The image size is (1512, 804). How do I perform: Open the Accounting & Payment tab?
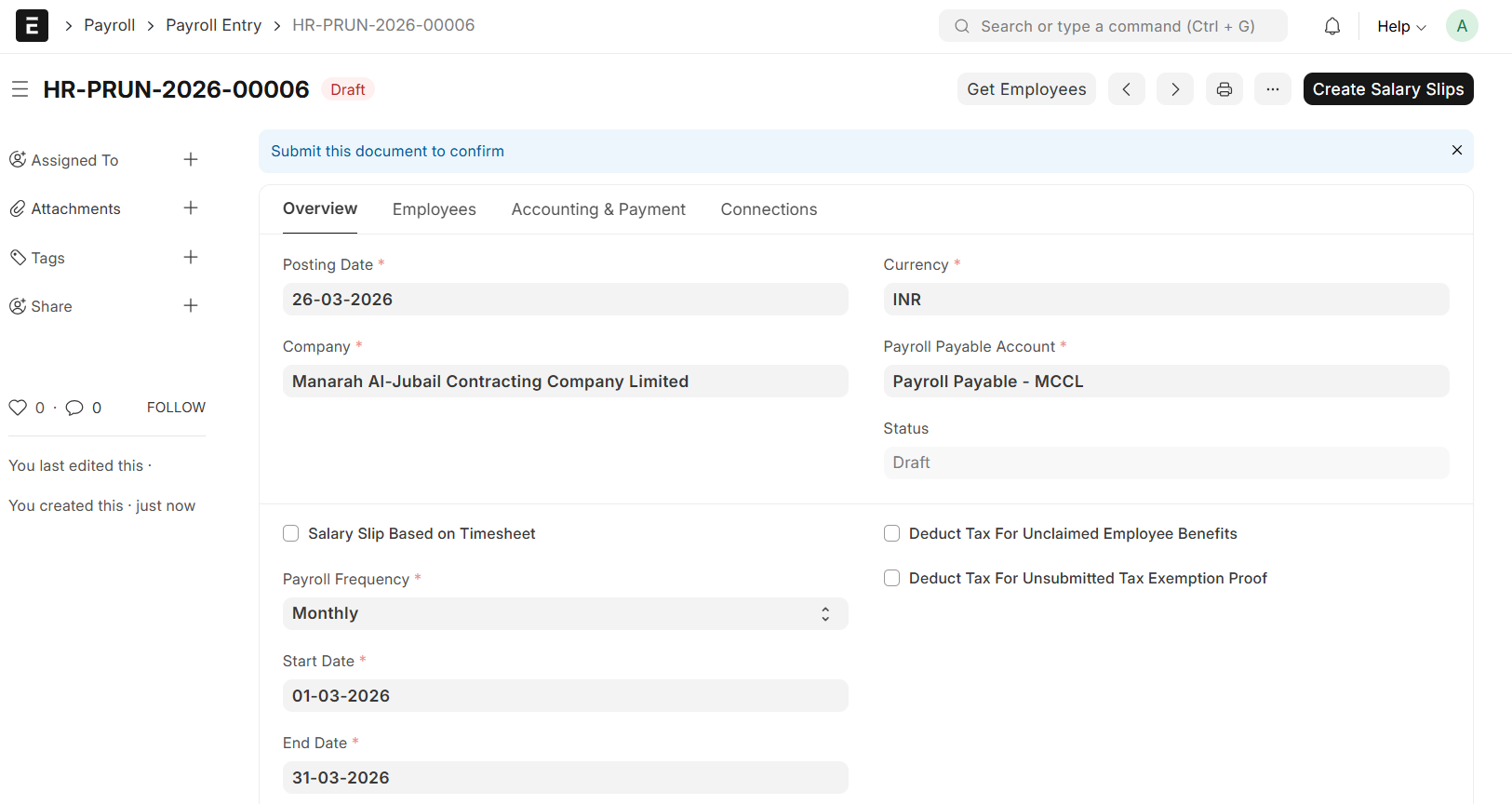tap(598, 209)
